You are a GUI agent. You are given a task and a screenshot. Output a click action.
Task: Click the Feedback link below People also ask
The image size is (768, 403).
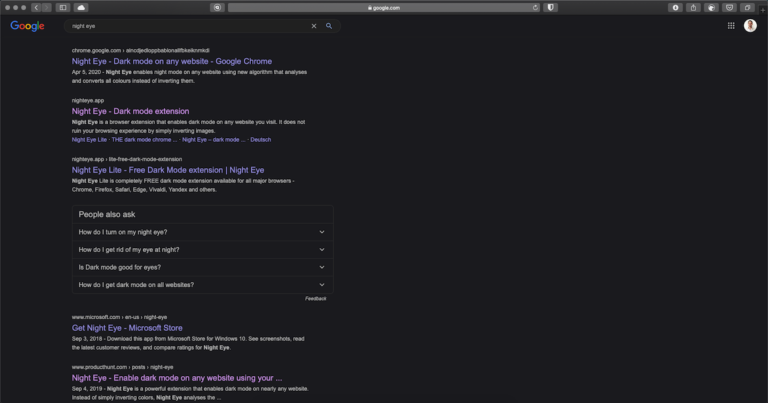(315, 299)
